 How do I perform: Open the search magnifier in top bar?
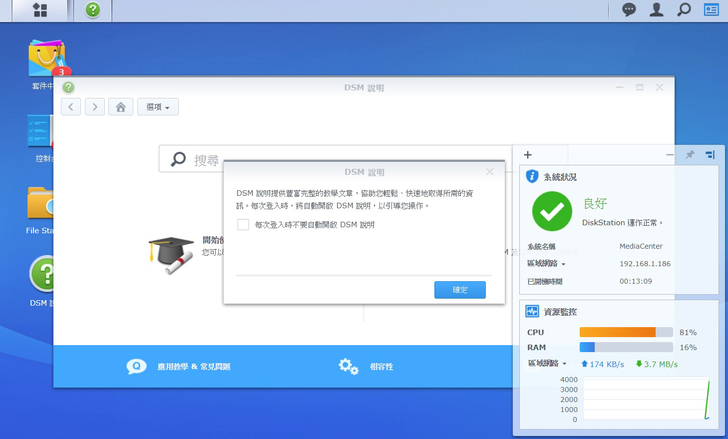coord(684,10)
